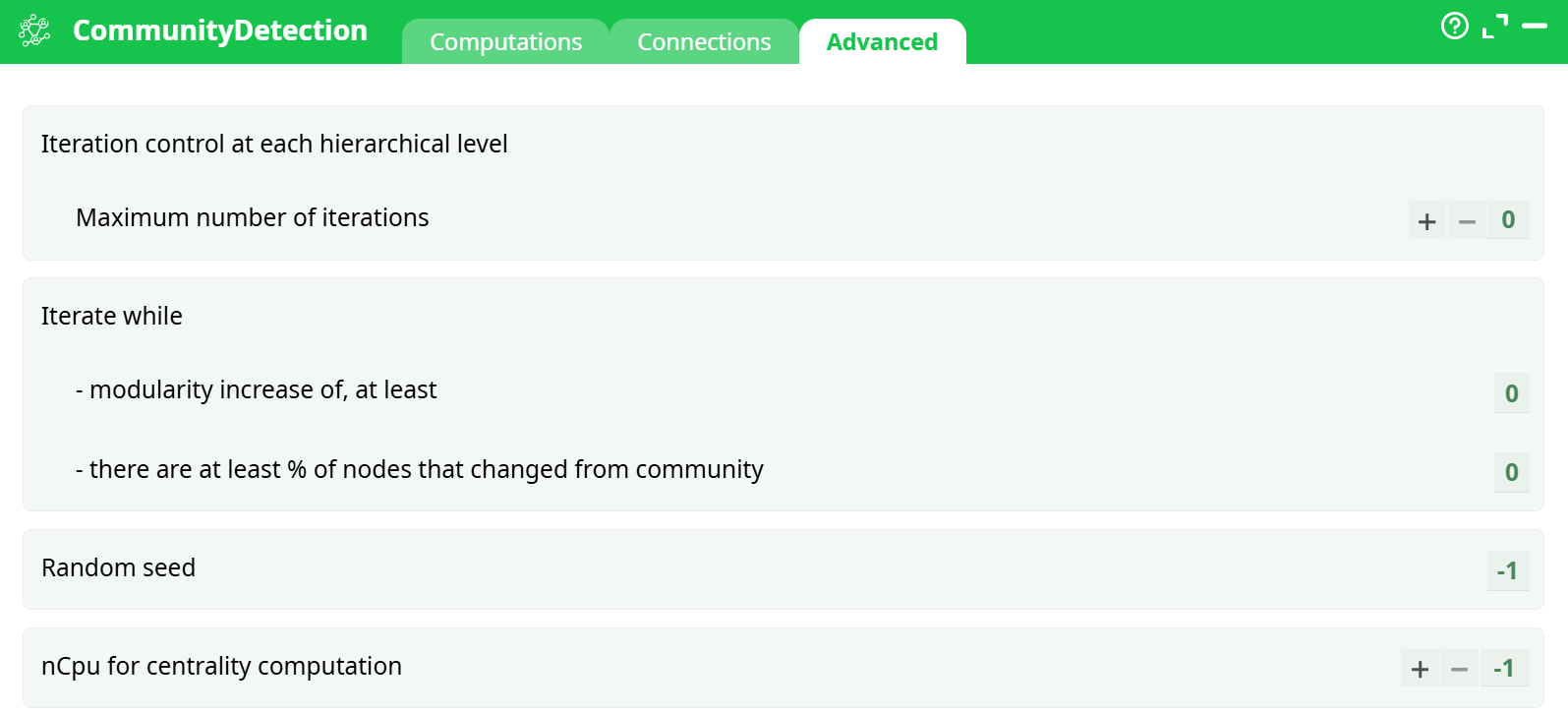Image resolution: width=1568 pixels, height=714 pixels.
Task: Click the nCpu value showing -1
Action: (x=1503, y=668)
